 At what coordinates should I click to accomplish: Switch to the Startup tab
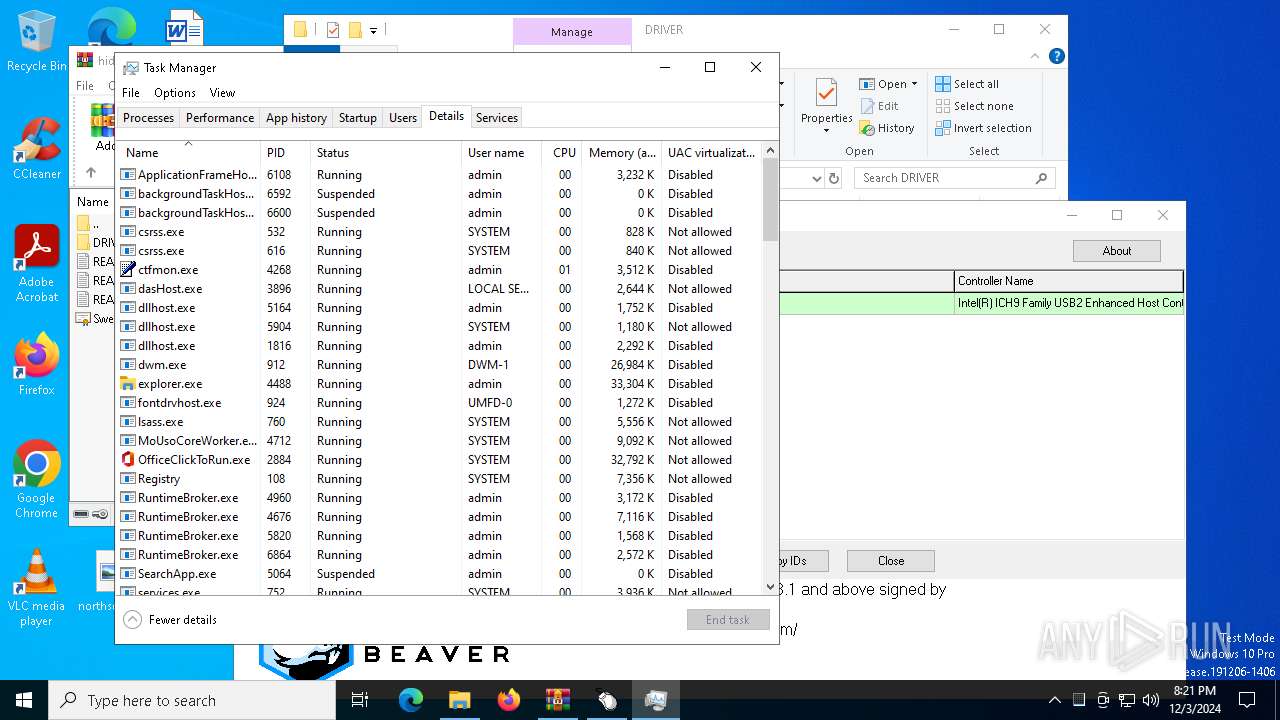[357, 118]
